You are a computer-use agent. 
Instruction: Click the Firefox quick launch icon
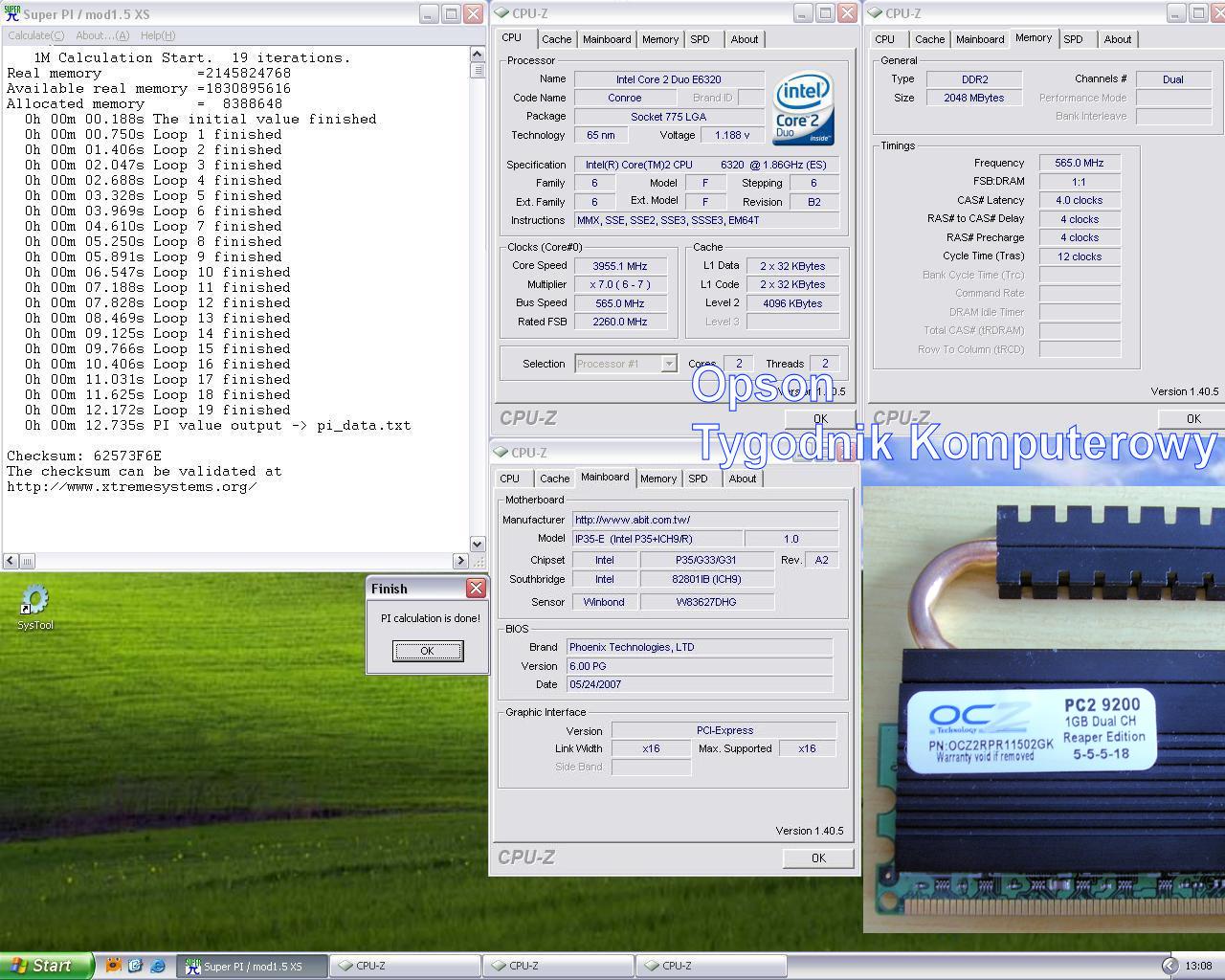(x=113, y=966)
